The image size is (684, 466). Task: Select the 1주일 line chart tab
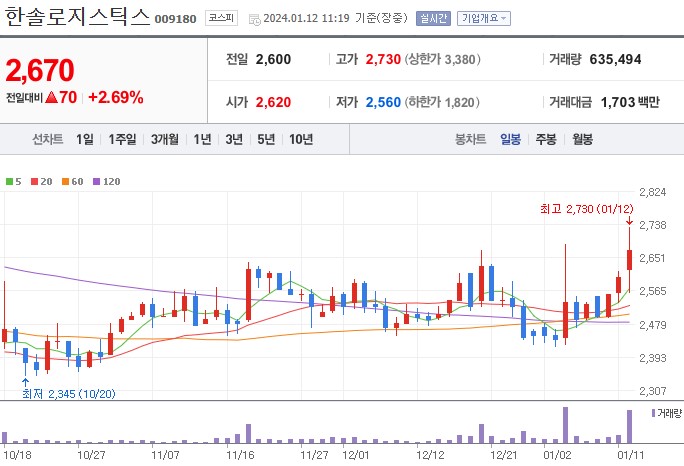click(x=122, y=139)
